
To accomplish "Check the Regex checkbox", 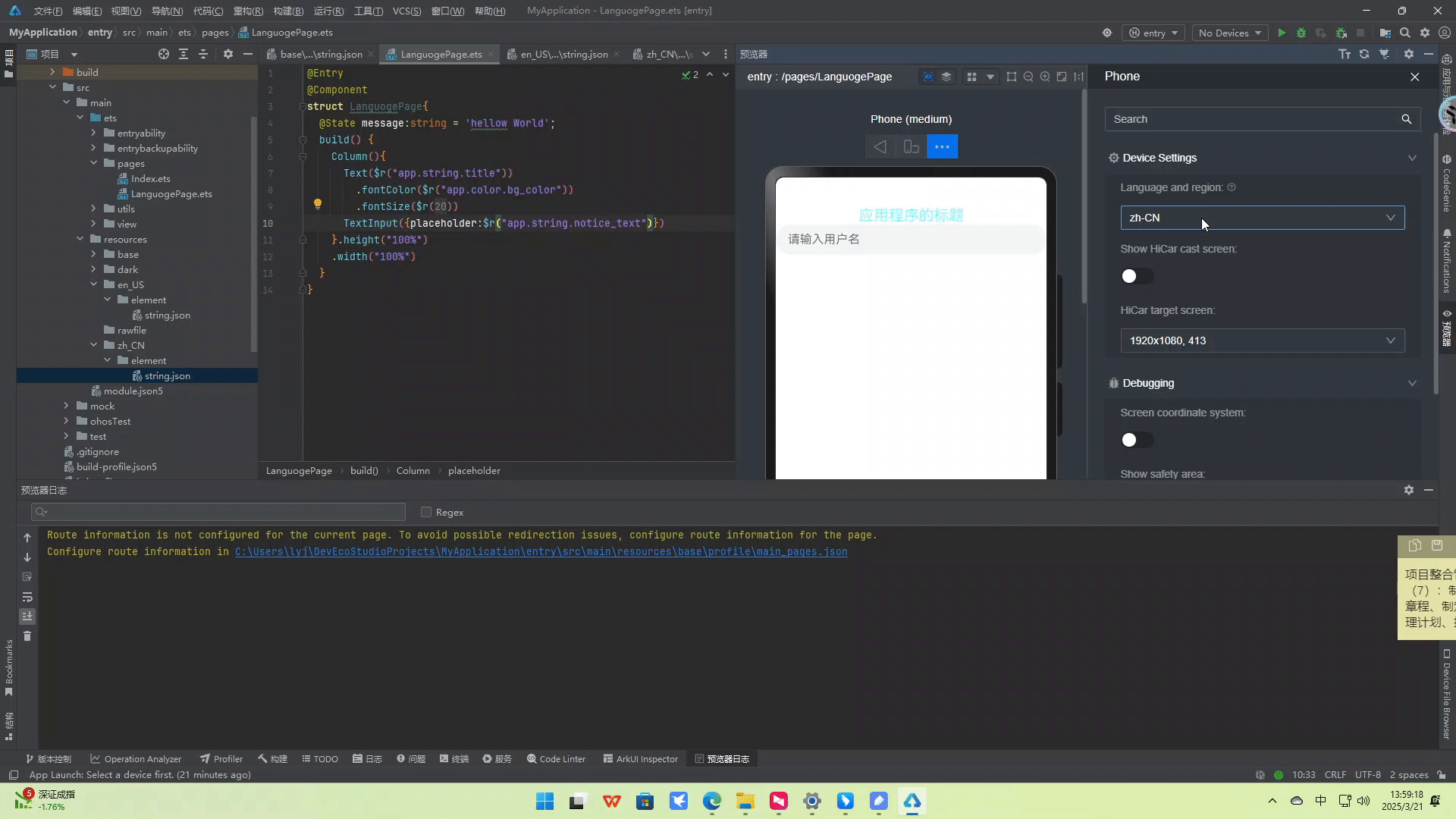I will click(x=426, y=512).
